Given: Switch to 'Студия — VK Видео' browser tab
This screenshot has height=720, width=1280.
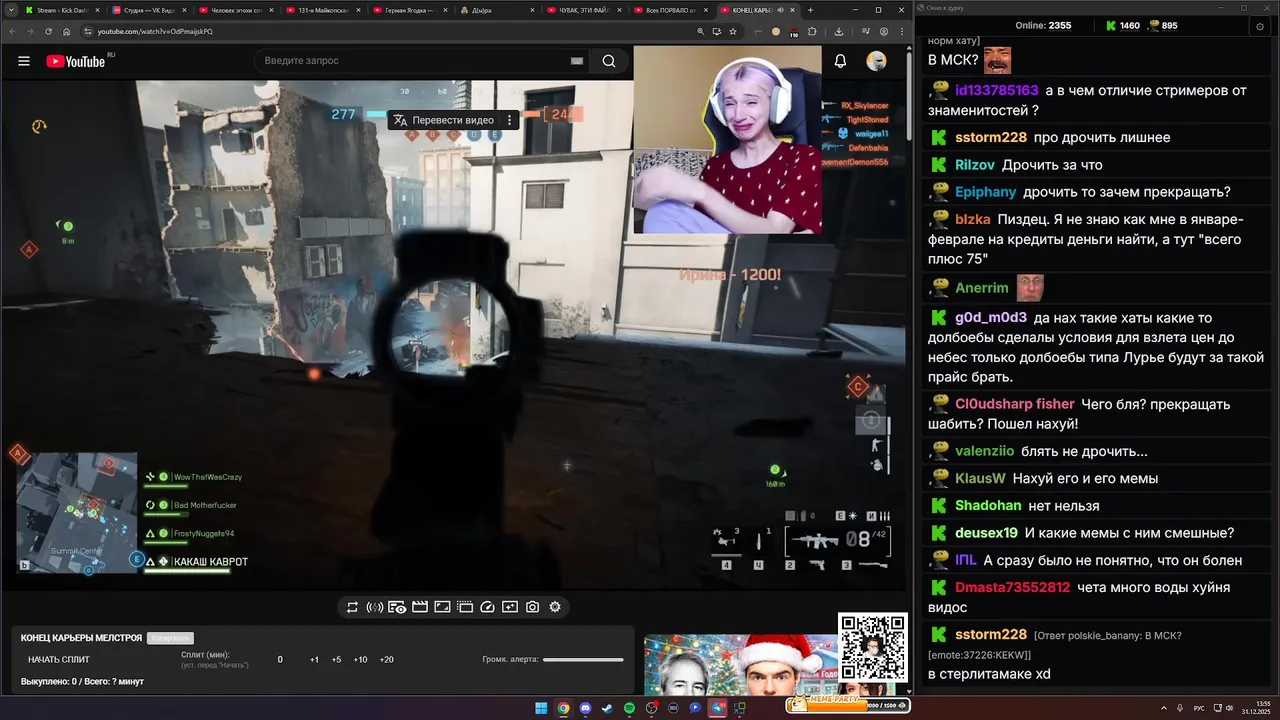Looking at the screenshot, I should pos(148,10).
